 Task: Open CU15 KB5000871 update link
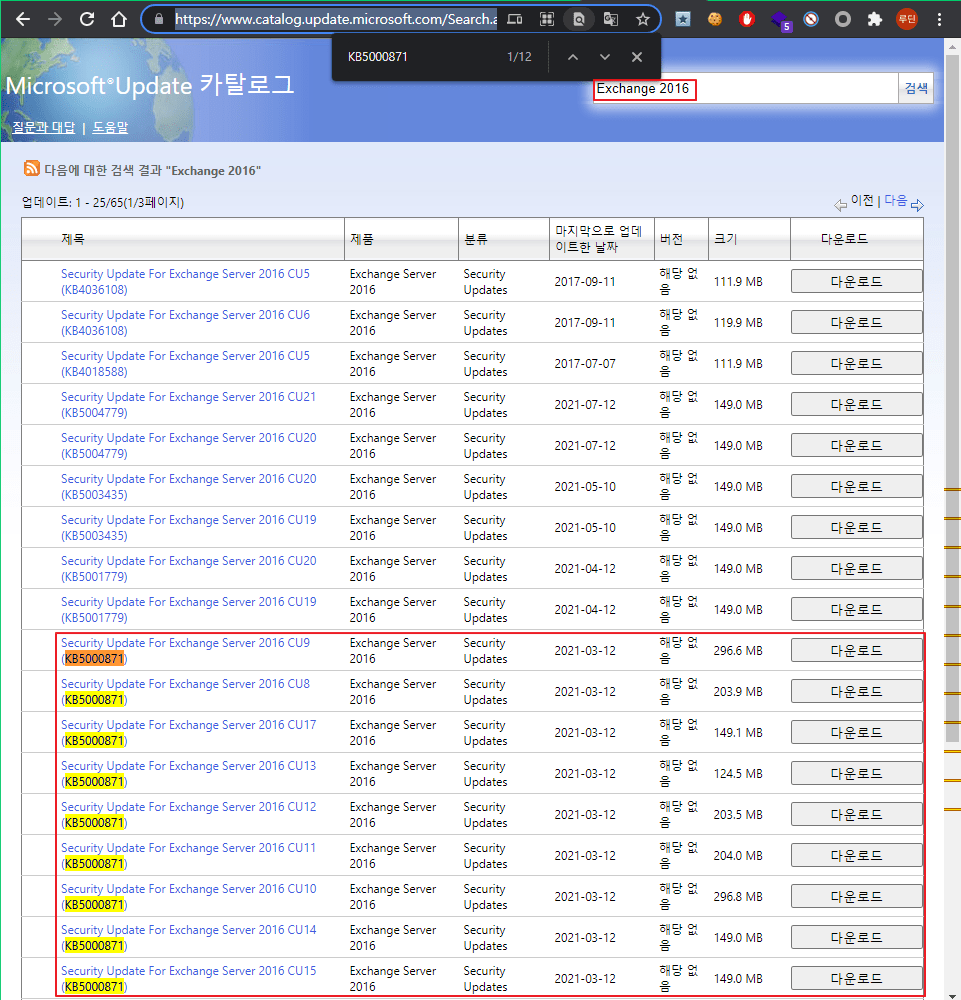tap(188, 978)
